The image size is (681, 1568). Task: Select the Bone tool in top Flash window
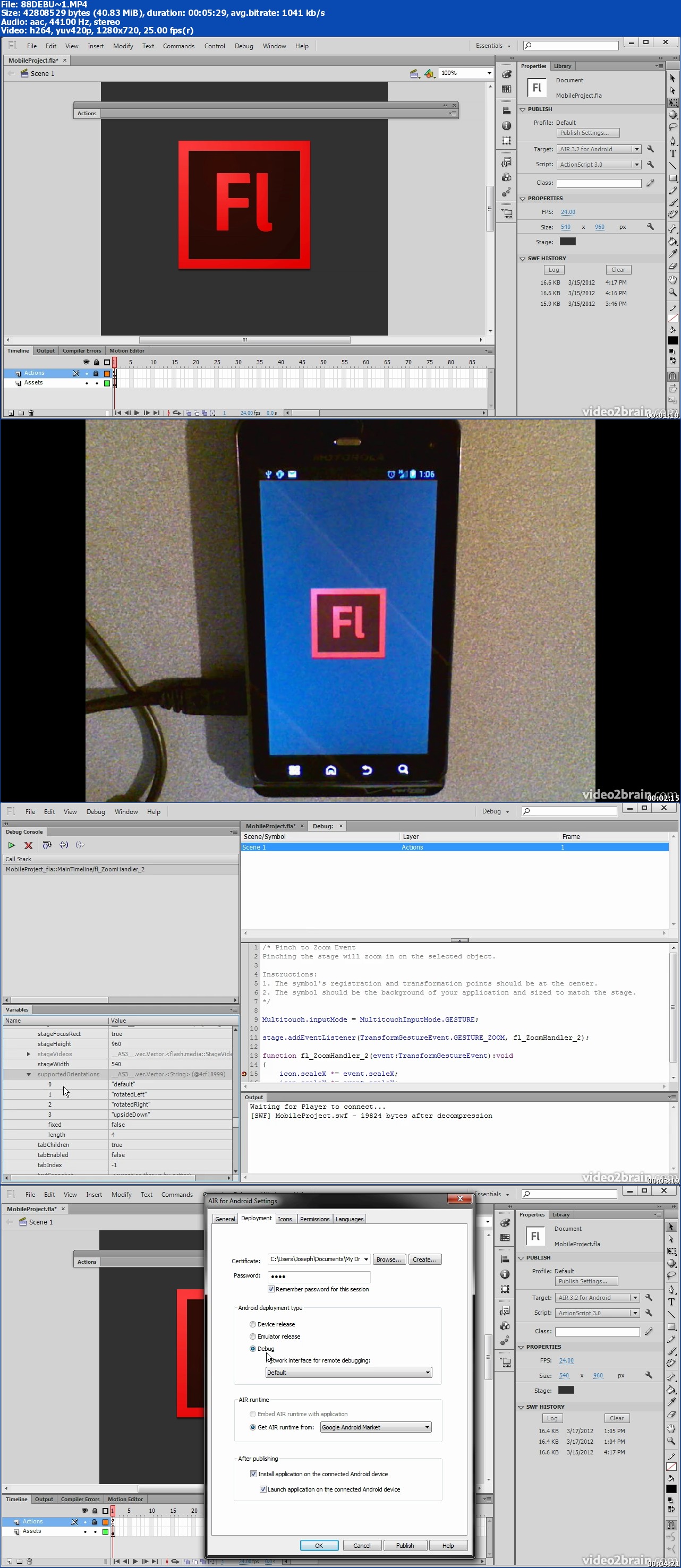(673, 229)
